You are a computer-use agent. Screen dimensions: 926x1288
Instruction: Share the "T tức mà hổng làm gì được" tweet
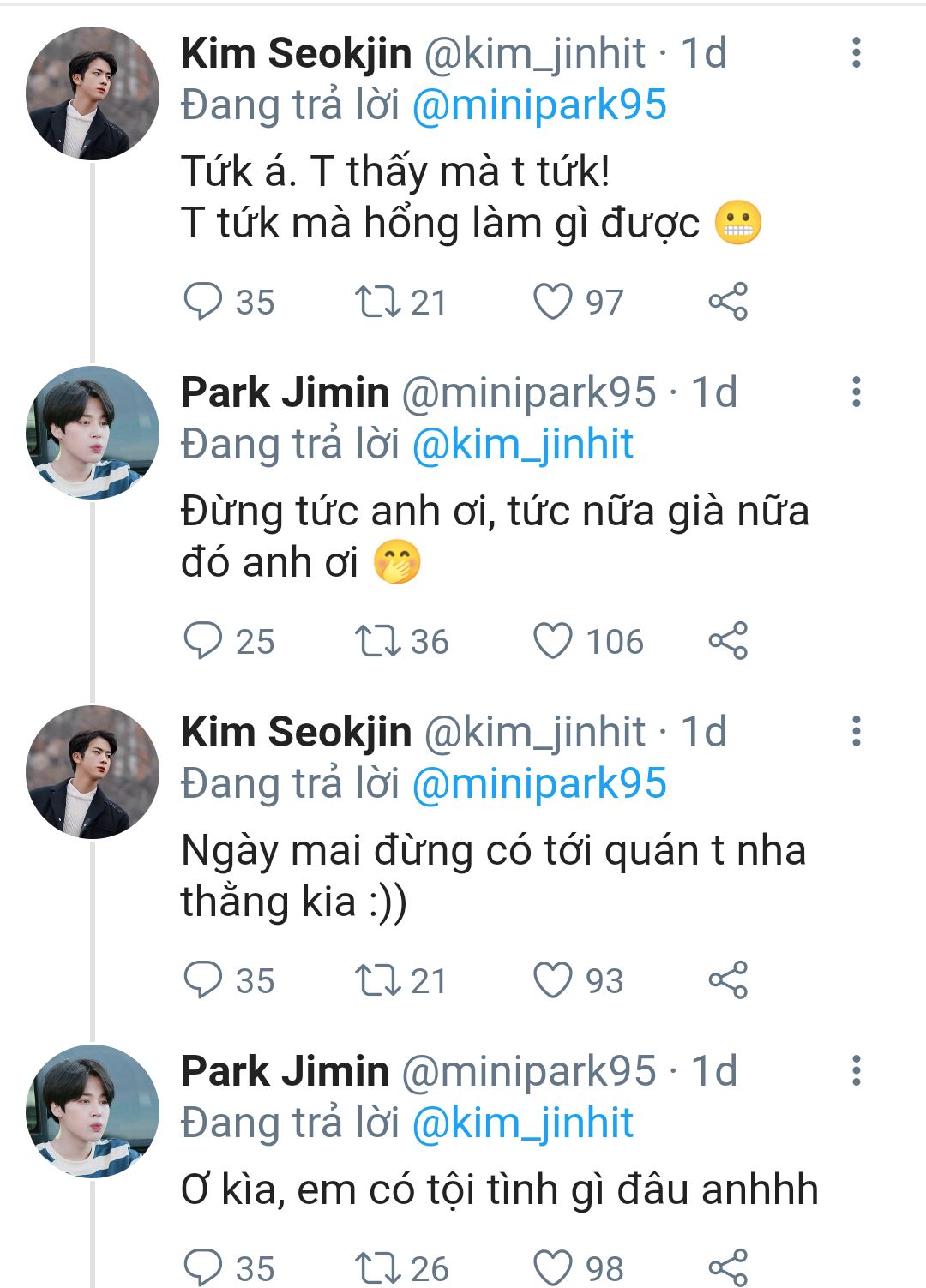[x=728, y=302]
